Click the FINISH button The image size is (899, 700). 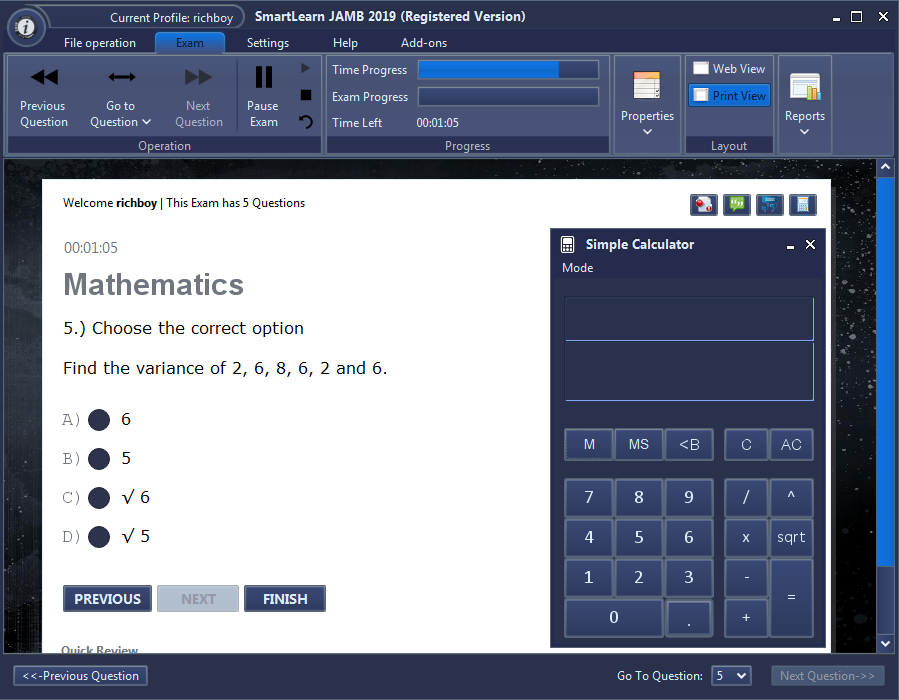click(x=285, y=599)
